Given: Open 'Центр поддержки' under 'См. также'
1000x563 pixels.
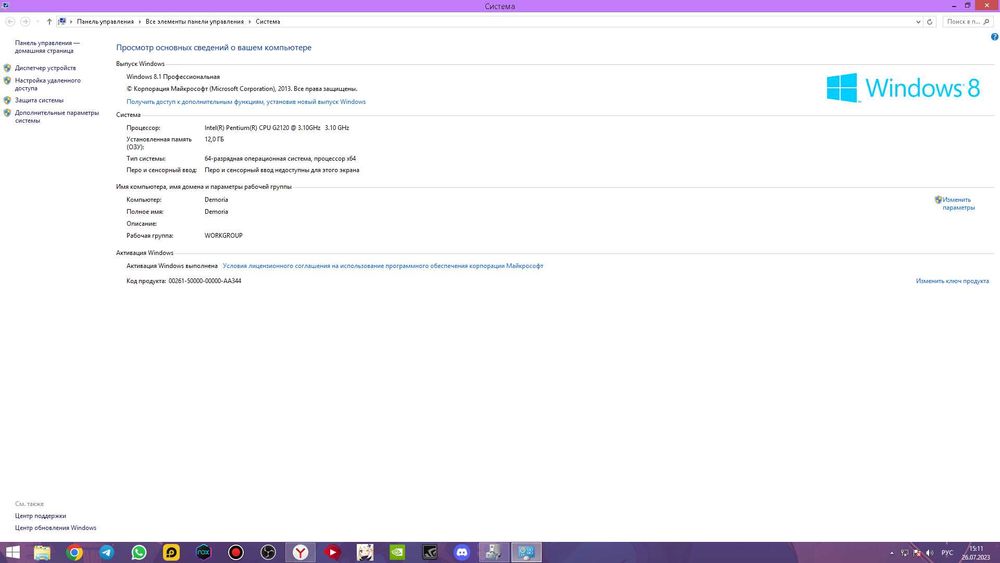Looking at the screenshot, I should tap(40, 516).
